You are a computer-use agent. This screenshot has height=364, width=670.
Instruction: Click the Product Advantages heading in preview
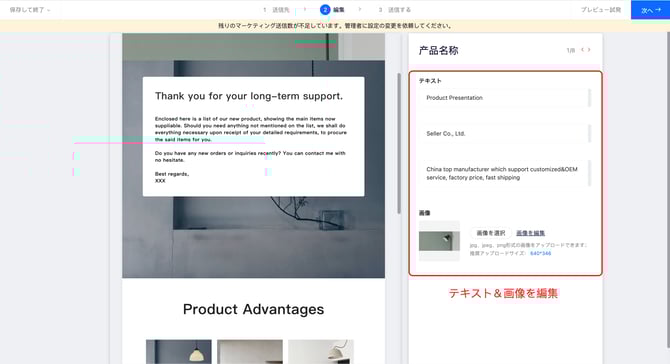click(253, 309)
